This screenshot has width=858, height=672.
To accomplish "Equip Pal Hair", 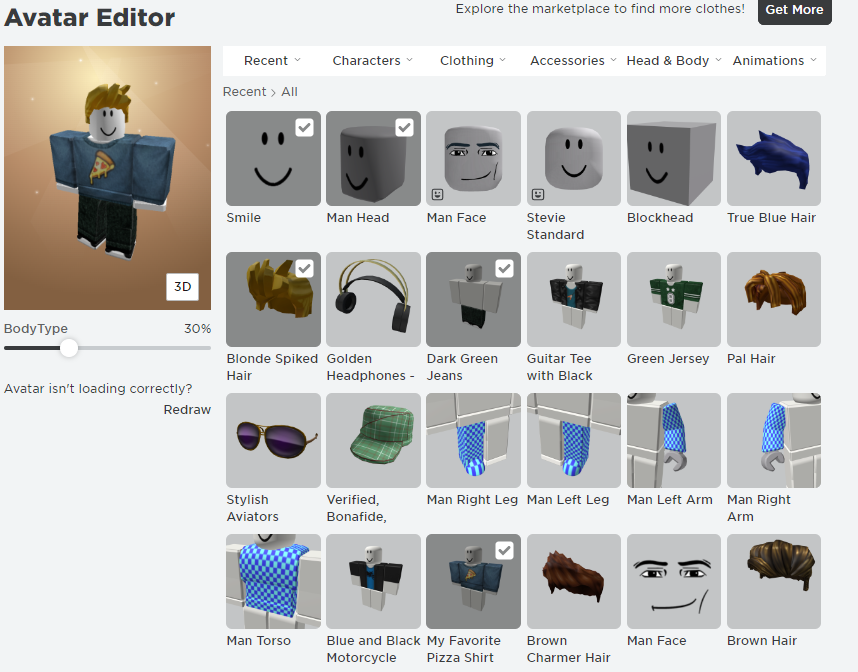I will point(774,299).
